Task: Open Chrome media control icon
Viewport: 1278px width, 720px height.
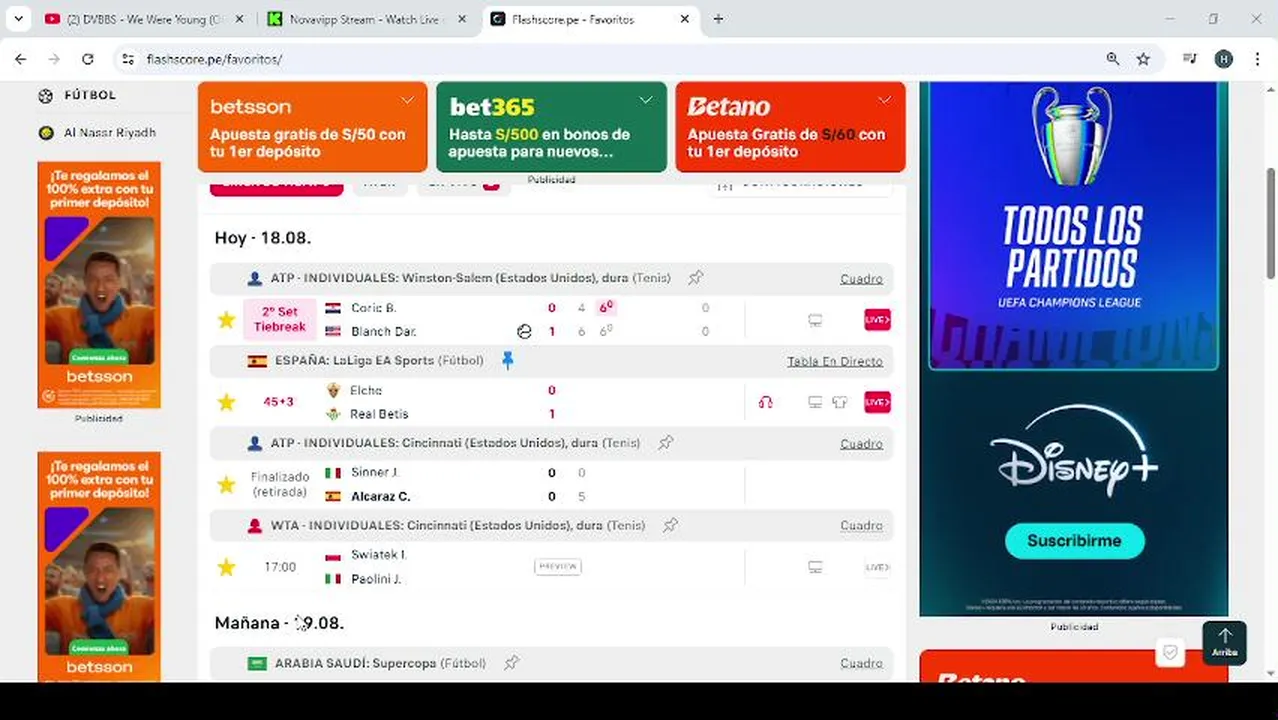Action: click(x=1189, y=59)
